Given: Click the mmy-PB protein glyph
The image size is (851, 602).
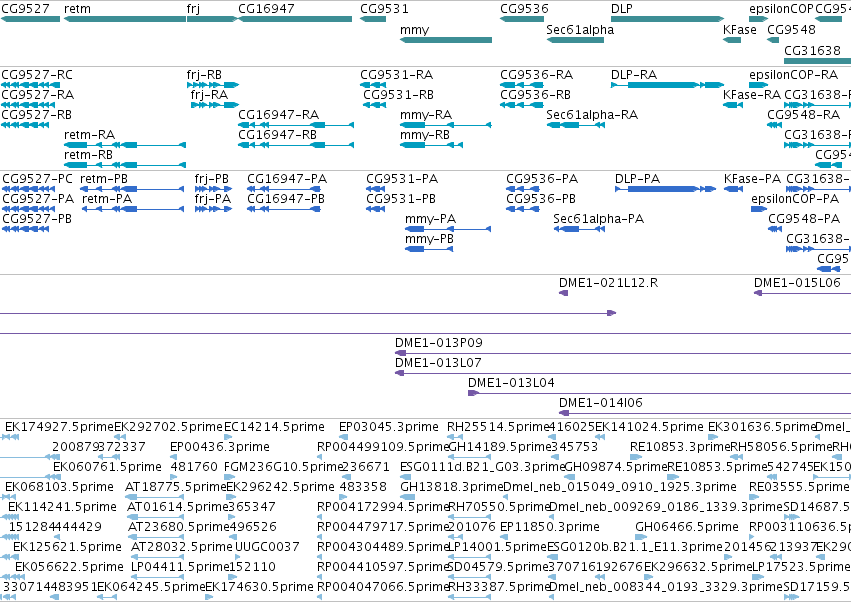Looking at the screenshot, I should [x=429, y=249].
